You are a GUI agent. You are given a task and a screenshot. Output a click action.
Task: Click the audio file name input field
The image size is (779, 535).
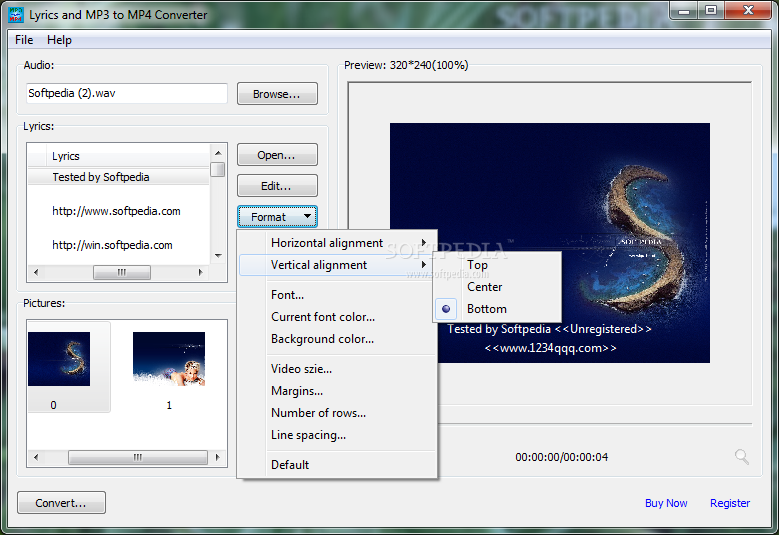point(127,93)
